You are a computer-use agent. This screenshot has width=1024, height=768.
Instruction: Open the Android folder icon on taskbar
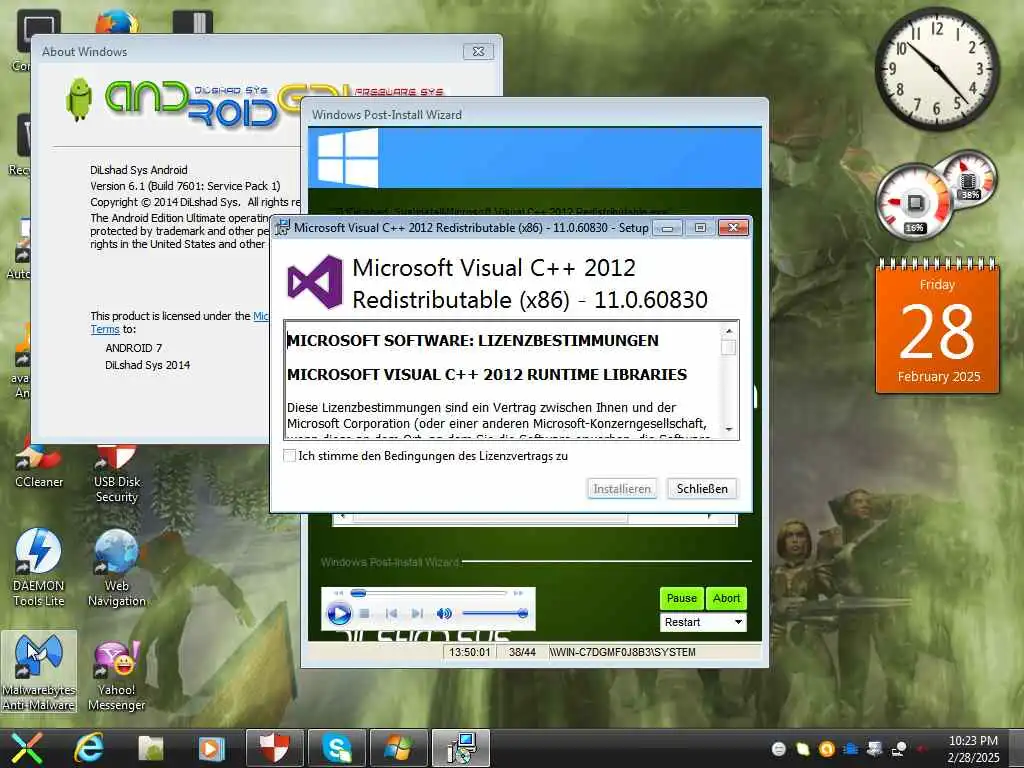tap(151, 748)
